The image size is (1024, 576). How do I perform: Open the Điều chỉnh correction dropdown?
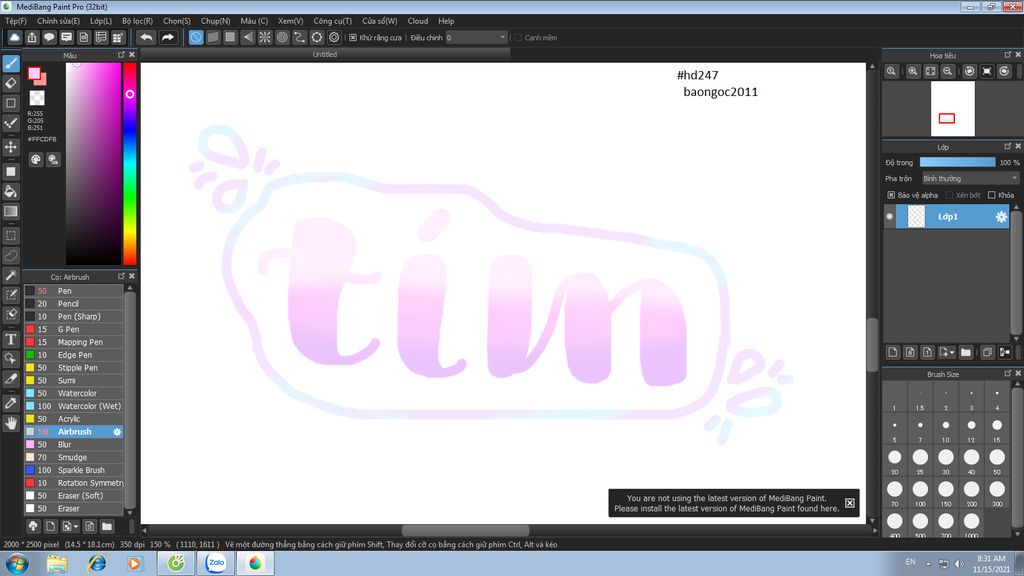(476, 37)
